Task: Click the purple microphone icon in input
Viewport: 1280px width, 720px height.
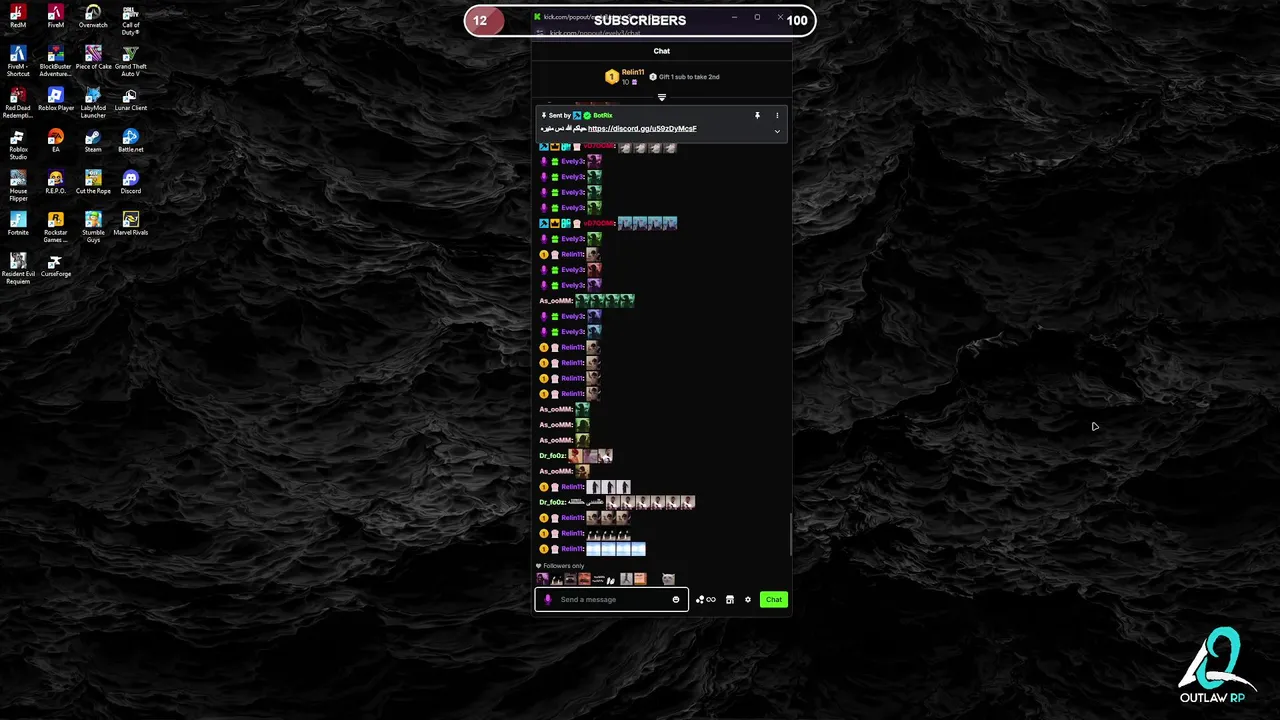Action: [547, 600]
